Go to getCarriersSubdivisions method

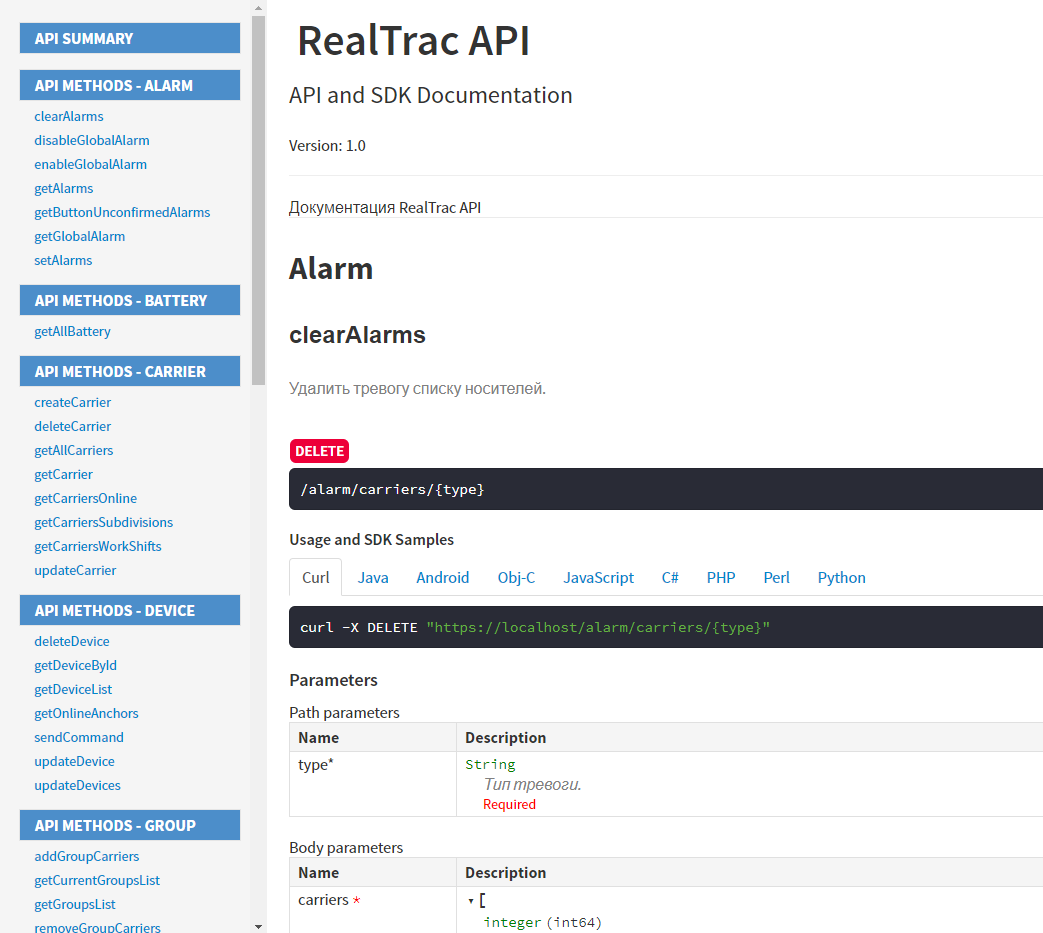[x=104, y=522]
